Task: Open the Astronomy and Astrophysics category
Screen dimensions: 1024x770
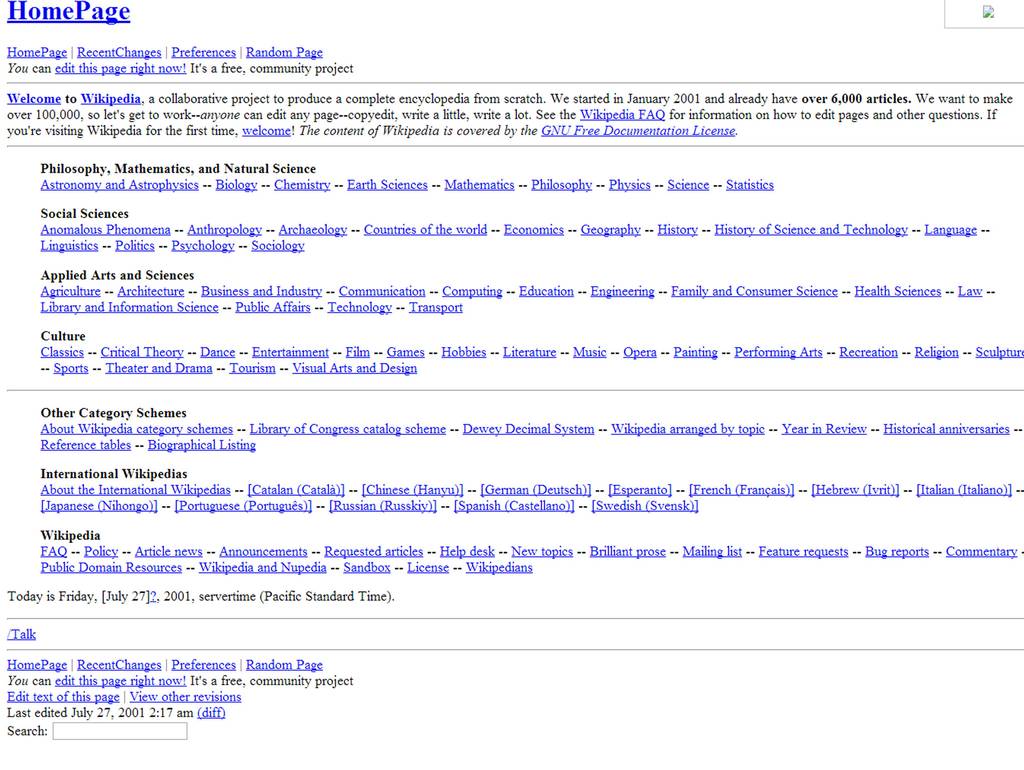Action: point(119,185)
